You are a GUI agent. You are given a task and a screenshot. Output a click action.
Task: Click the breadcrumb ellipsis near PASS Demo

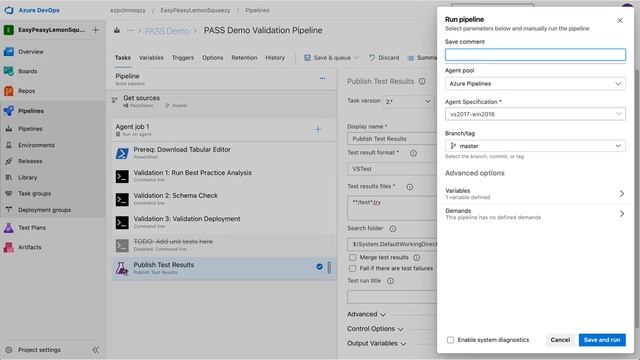tap(130, 30)
